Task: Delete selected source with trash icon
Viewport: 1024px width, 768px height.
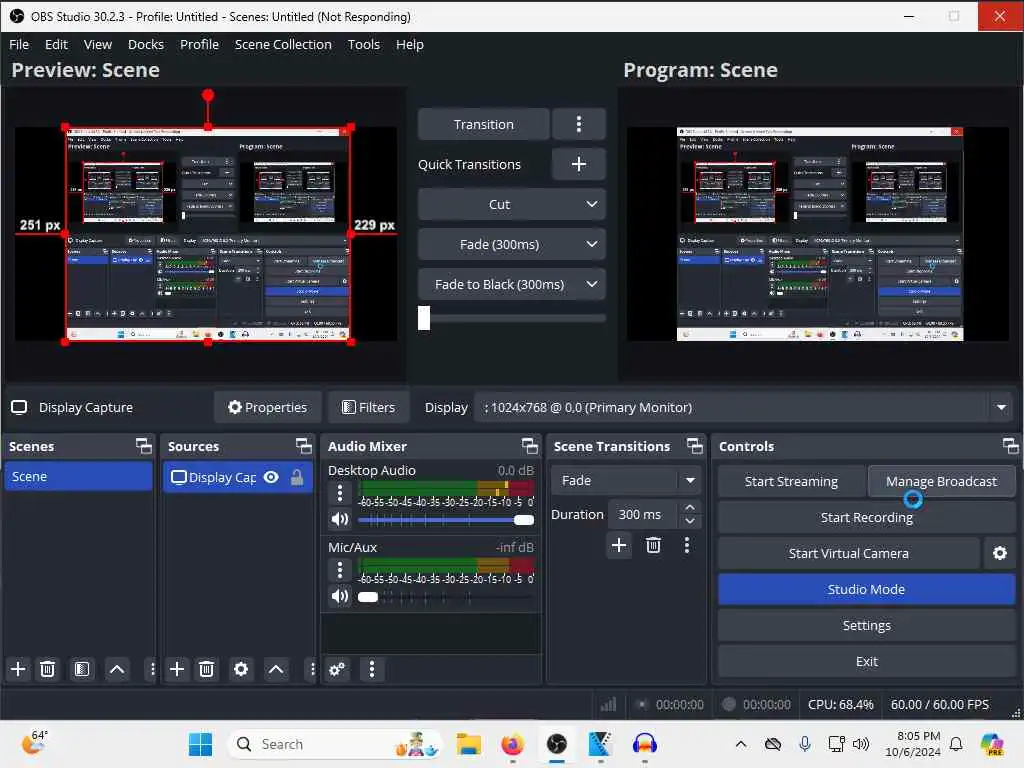Action: [206, 669]
